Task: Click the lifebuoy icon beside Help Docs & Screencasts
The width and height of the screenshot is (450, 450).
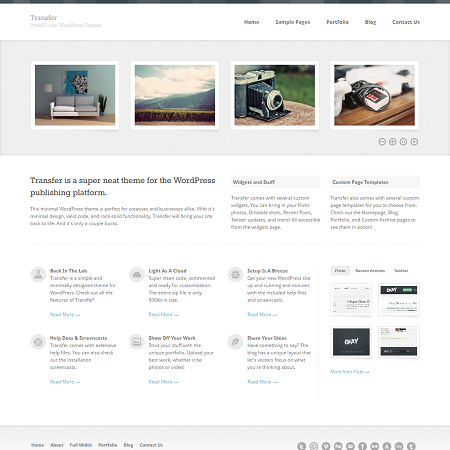Action: (38, 342)
